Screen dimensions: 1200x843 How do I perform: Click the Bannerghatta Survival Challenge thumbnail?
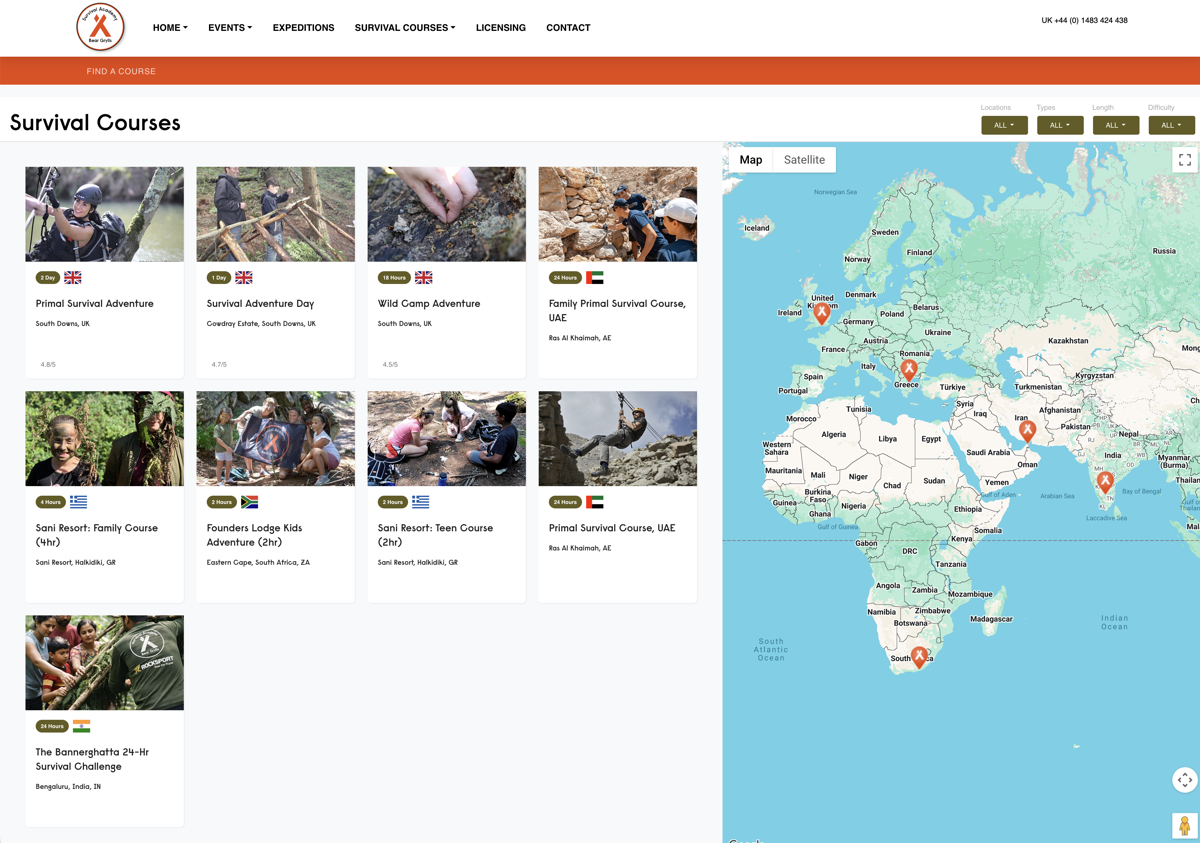click(104, 662)
